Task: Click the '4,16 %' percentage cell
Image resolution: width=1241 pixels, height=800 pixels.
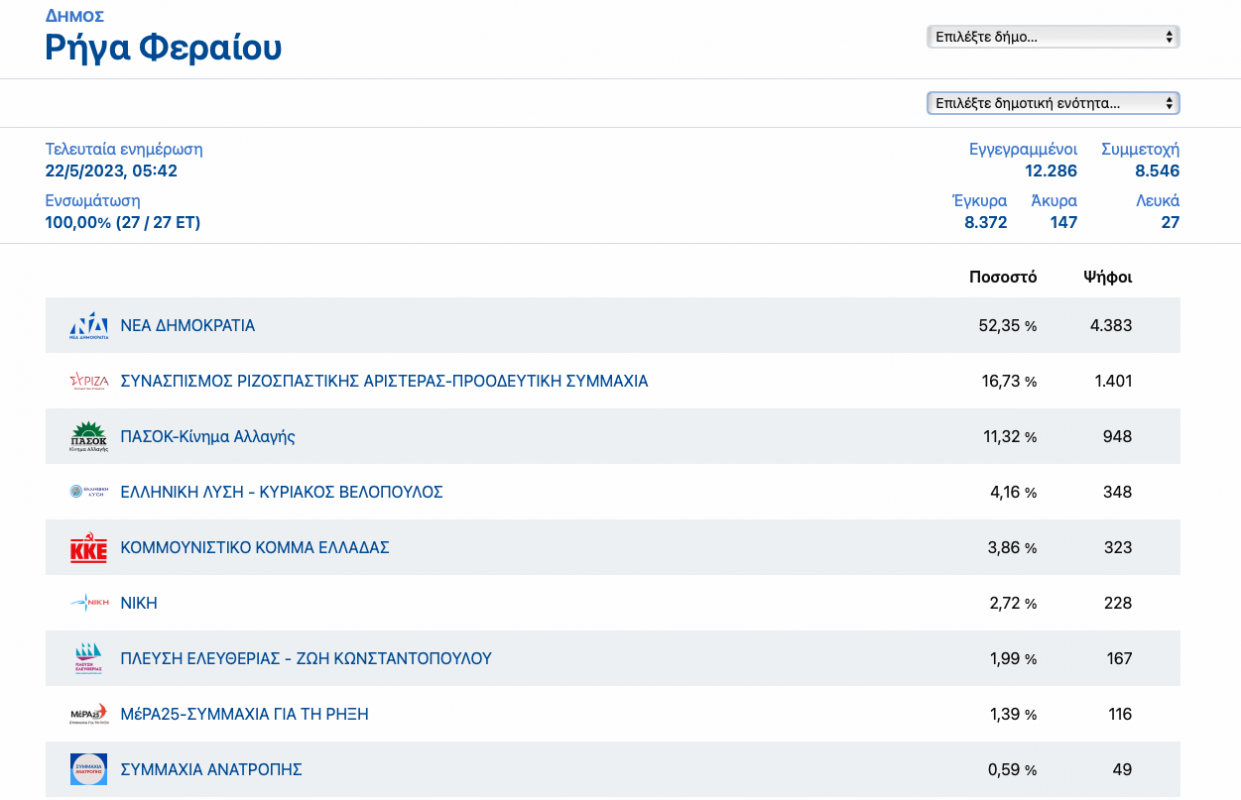Action: click(1012, 492)
